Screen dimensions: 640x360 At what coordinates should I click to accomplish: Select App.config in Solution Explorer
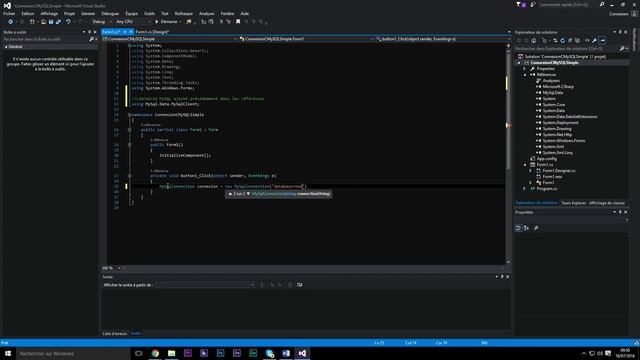click(x=547, y=158)
